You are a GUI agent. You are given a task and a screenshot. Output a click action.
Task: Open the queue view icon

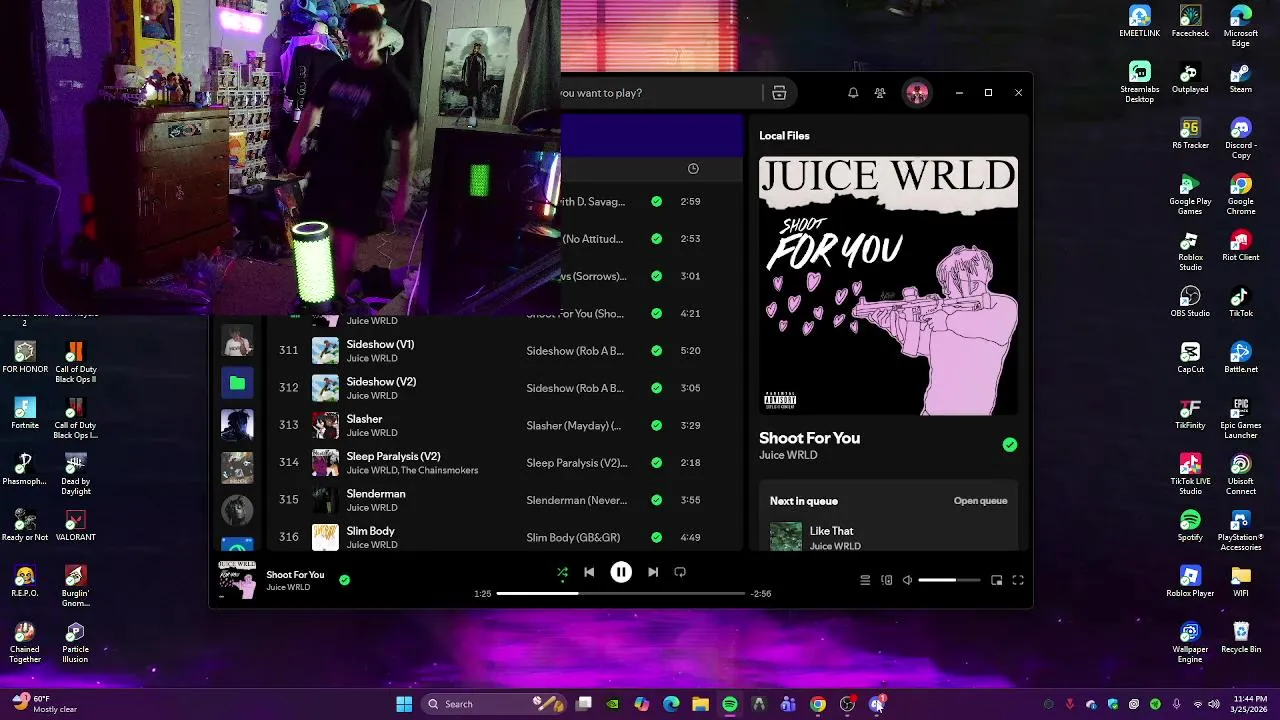pyautogui.click(x=865, y=580)
